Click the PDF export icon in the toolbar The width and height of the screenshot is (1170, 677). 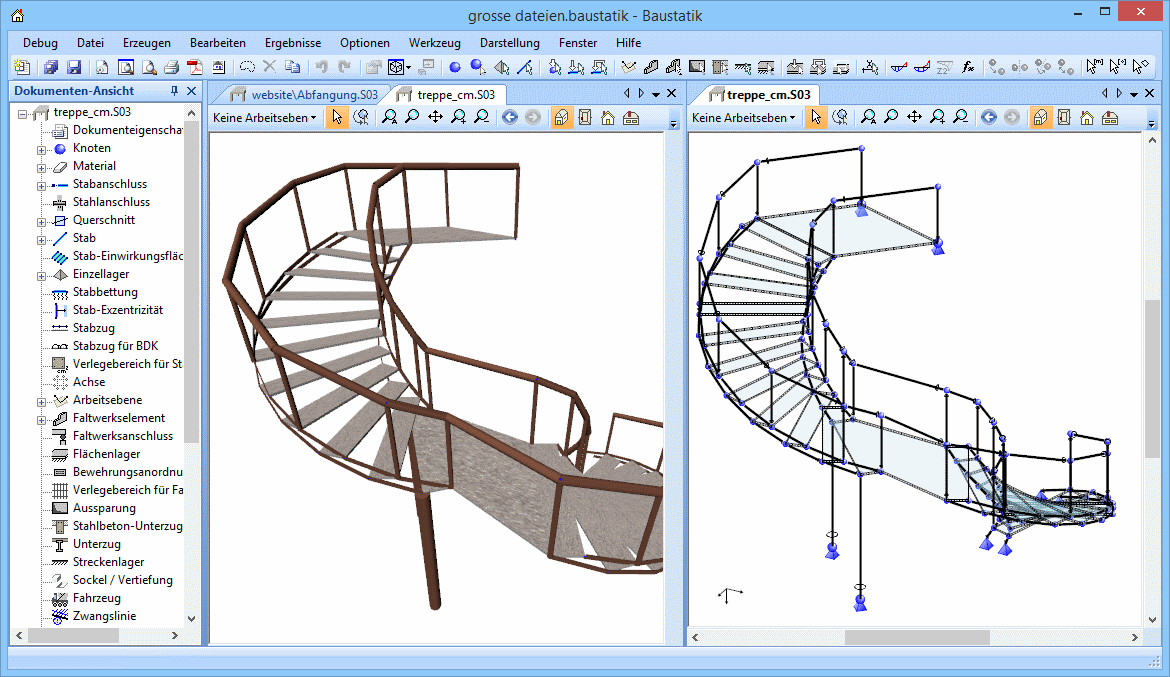click(194, 68)
